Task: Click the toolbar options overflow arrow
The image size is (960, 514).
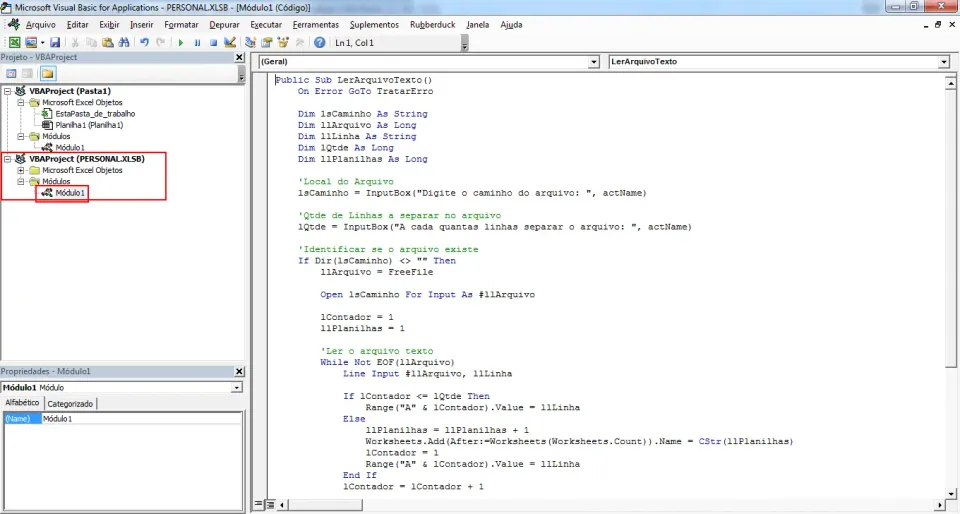Action: (x=465, y=44)
